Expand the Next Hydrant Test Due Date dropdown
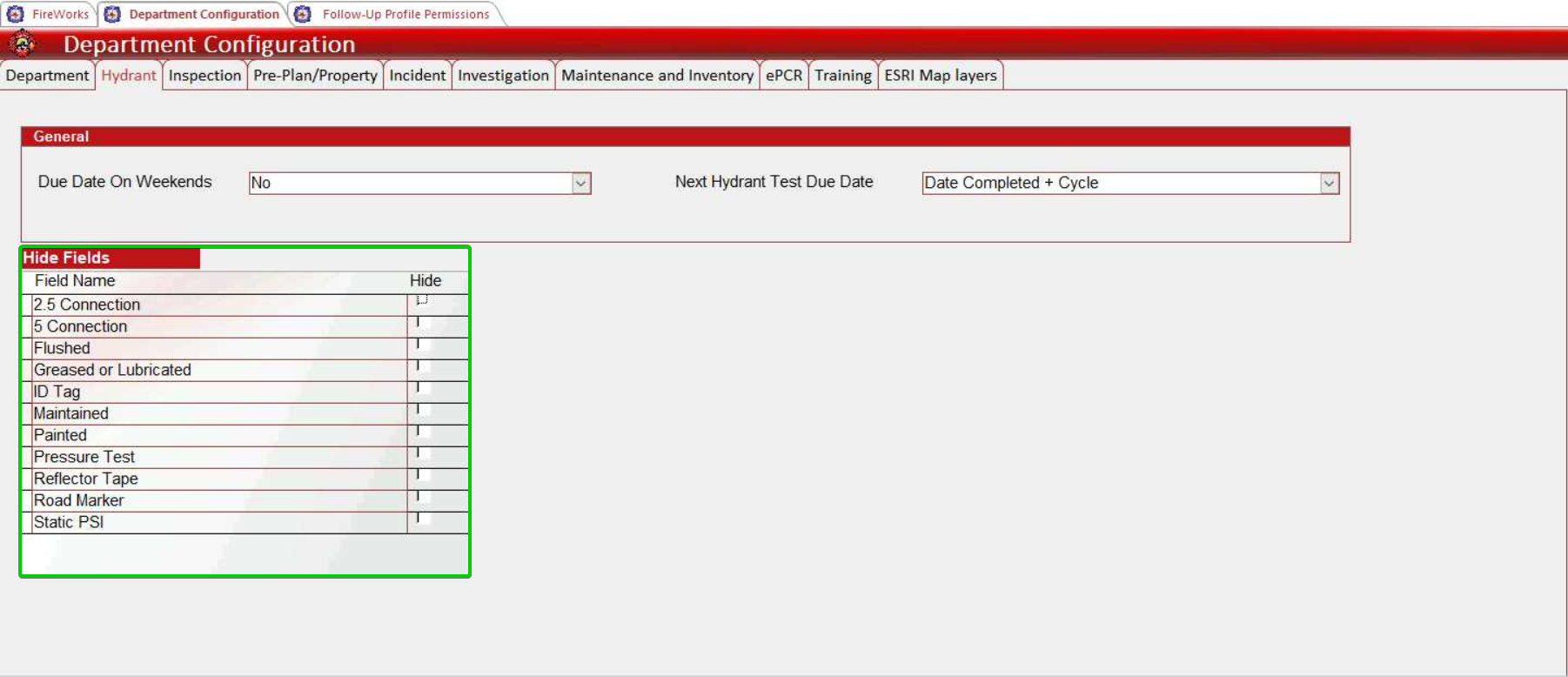Screen dimensions: 1568x677 point(1328,183)
